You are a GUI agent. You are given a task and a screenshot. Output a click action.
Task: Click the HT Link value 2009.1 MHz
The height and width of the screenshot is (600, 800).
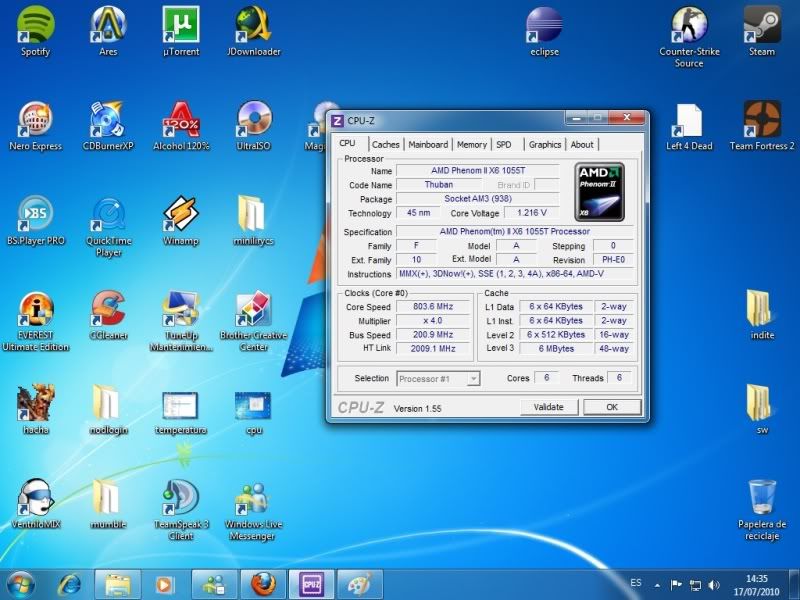pyautogui.click(x=433, y=348)
